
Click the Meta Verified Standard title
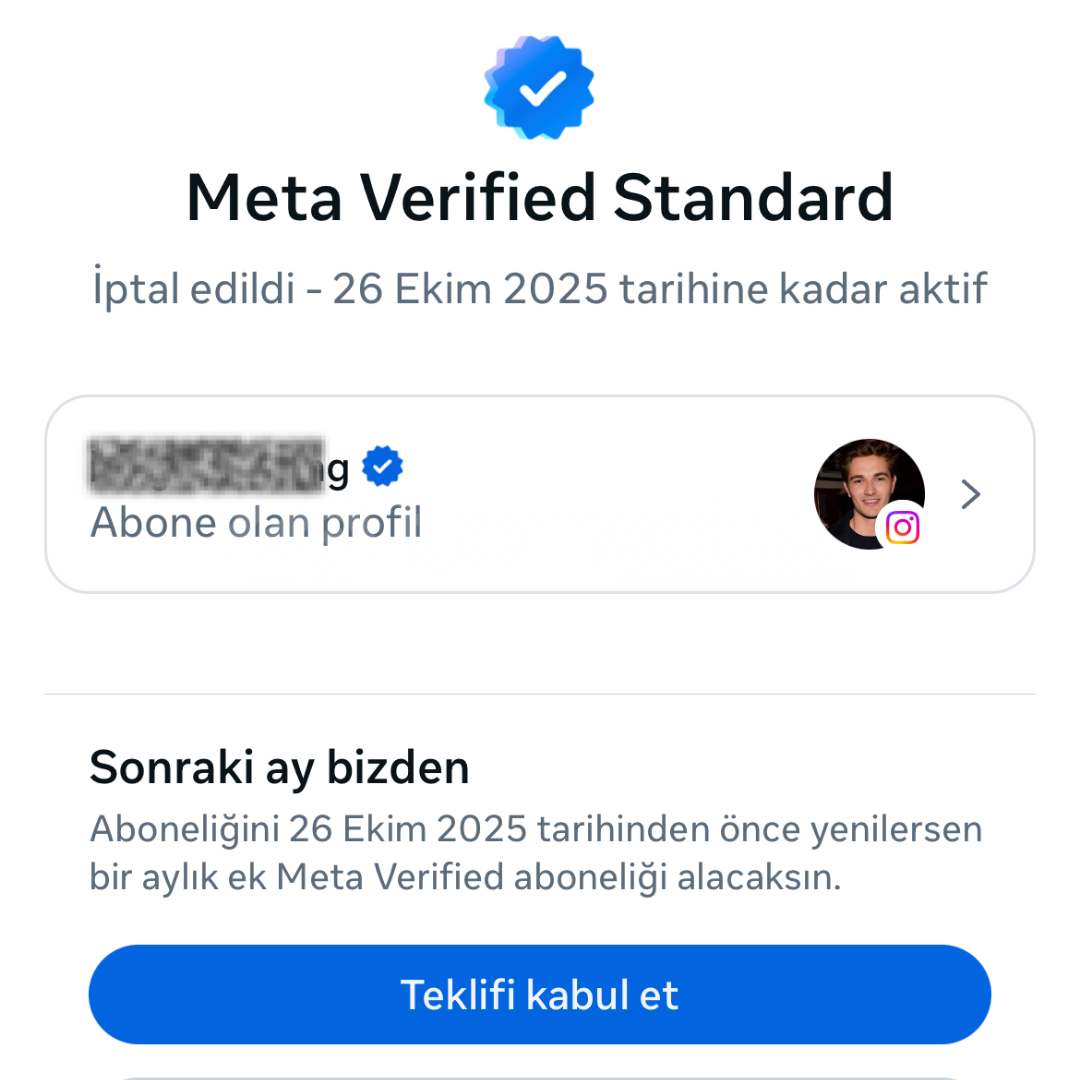pos(539,198)
